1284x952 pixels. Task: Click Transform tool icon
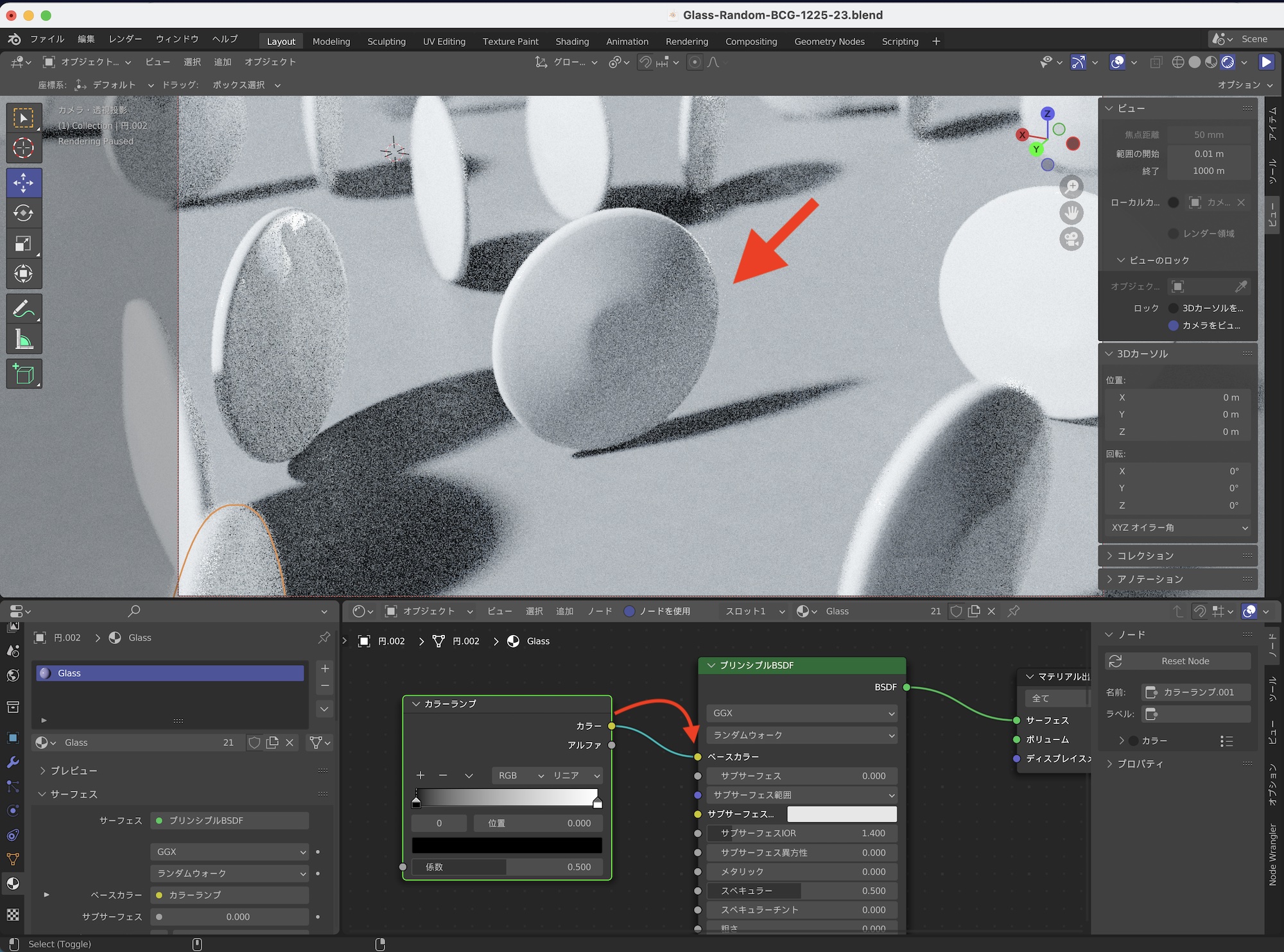click(24, 274)
